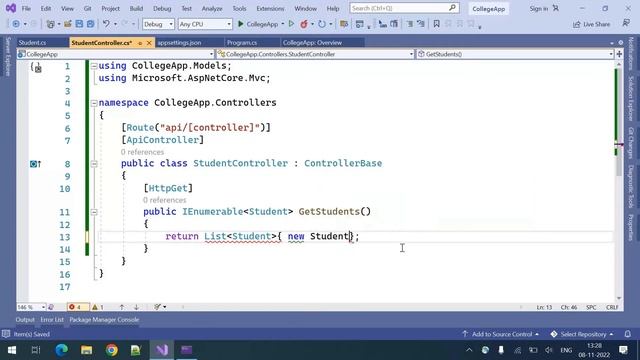Click the 0 references CodeLens above StudentController class

[142, 152]
